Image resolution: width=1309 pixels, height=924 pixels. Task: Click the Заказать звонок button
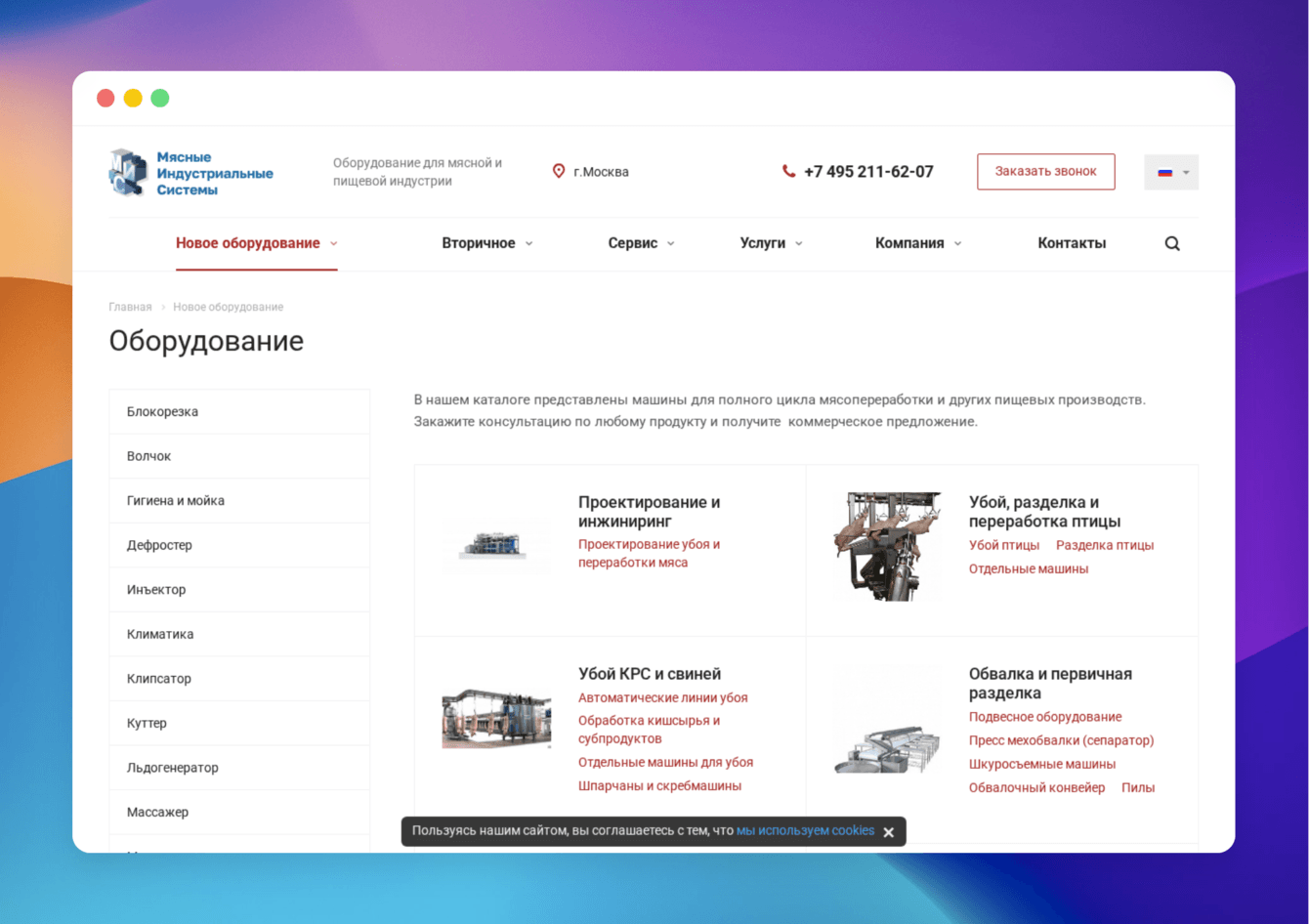1046,171
